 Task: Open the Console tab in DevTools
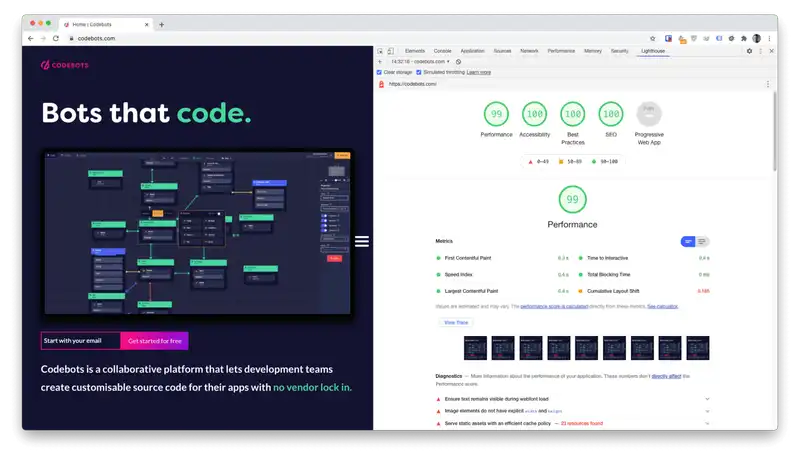coord(442,50)
